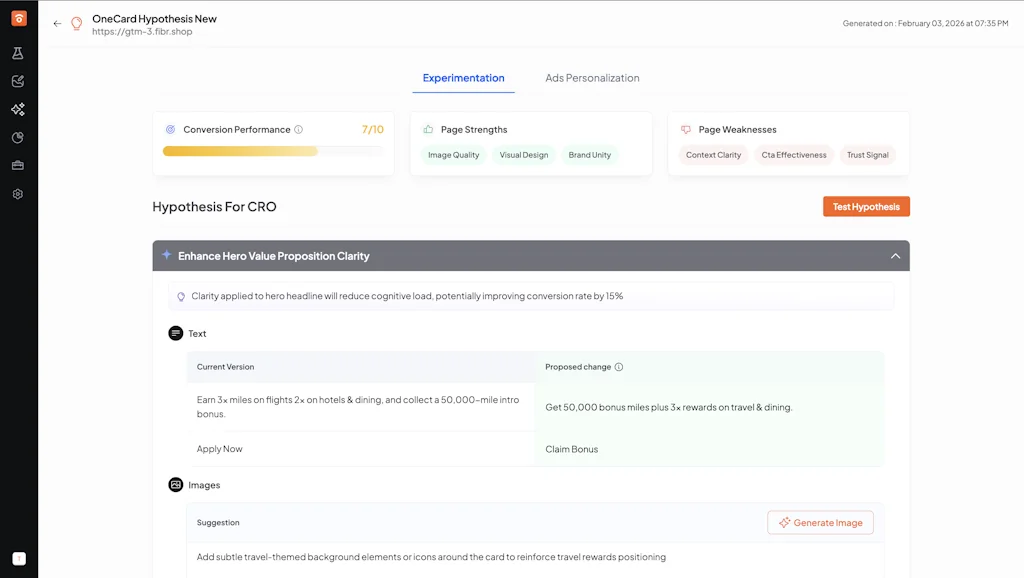Click the Test Hypothesis button

[x=866, y=206]
